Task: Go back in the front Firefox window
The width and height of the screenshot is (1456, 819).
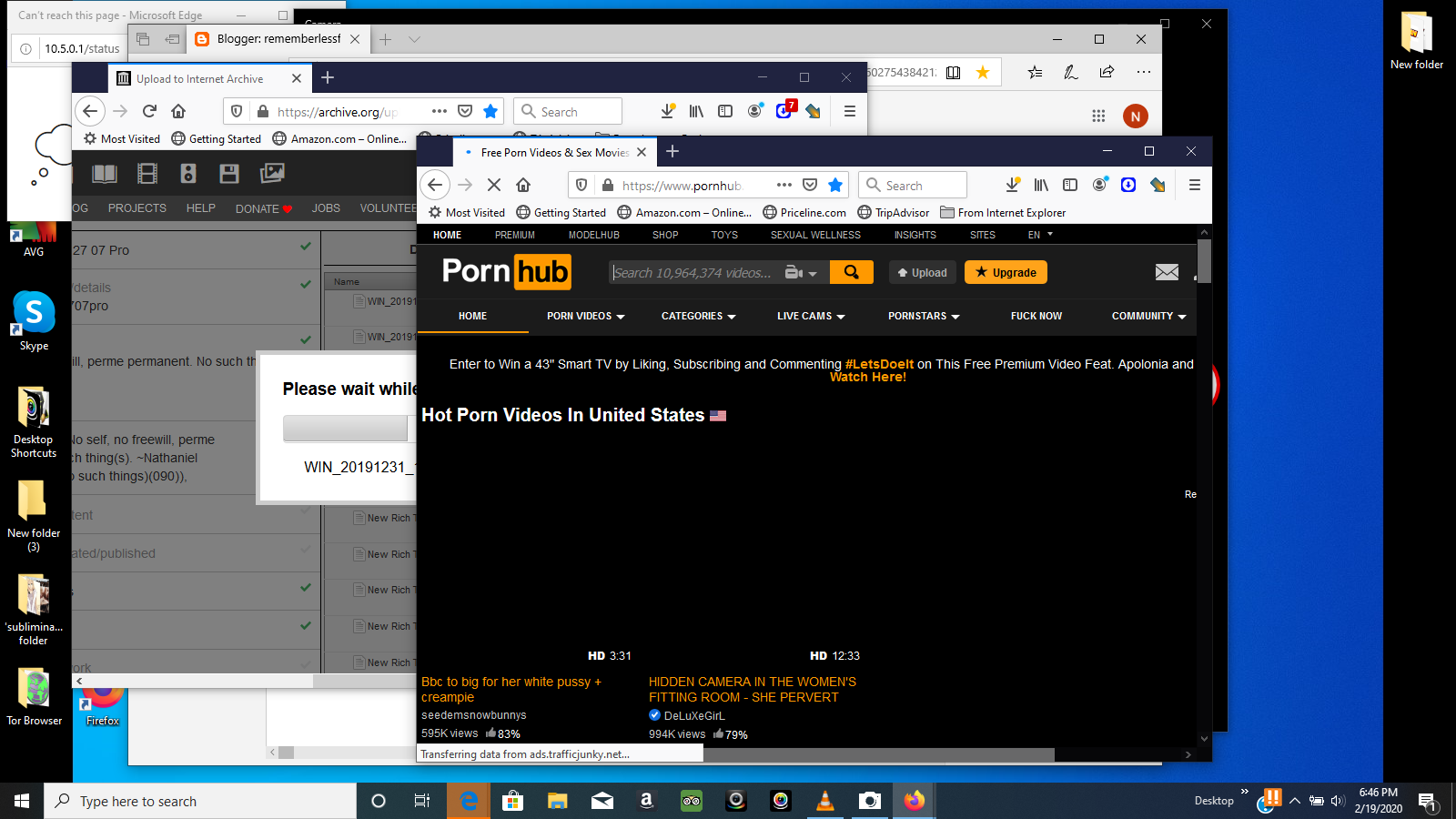Action: pyautogui.click(x=435, y=185)
